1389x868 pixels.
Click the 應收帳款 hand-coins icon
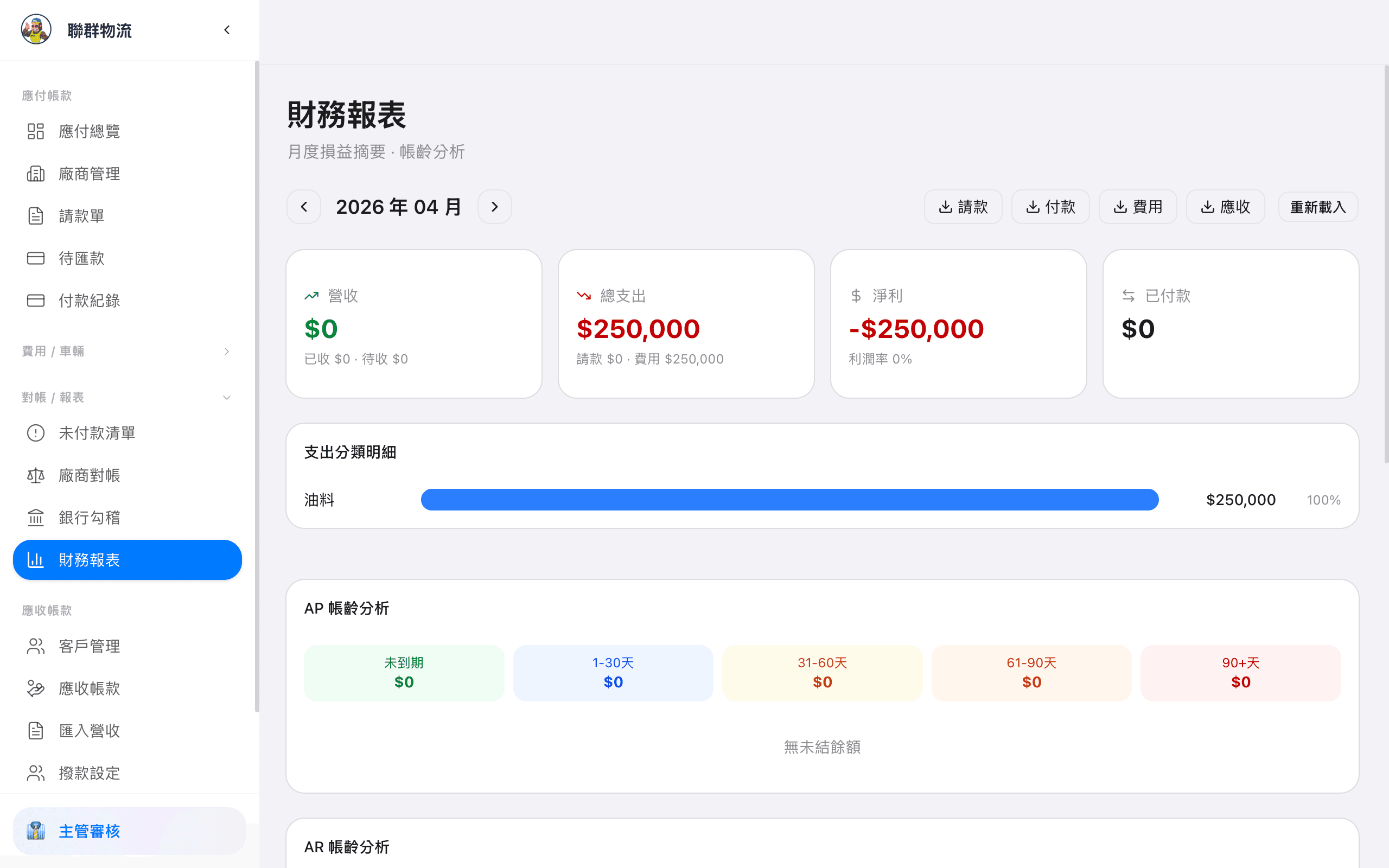coord(36,688)
